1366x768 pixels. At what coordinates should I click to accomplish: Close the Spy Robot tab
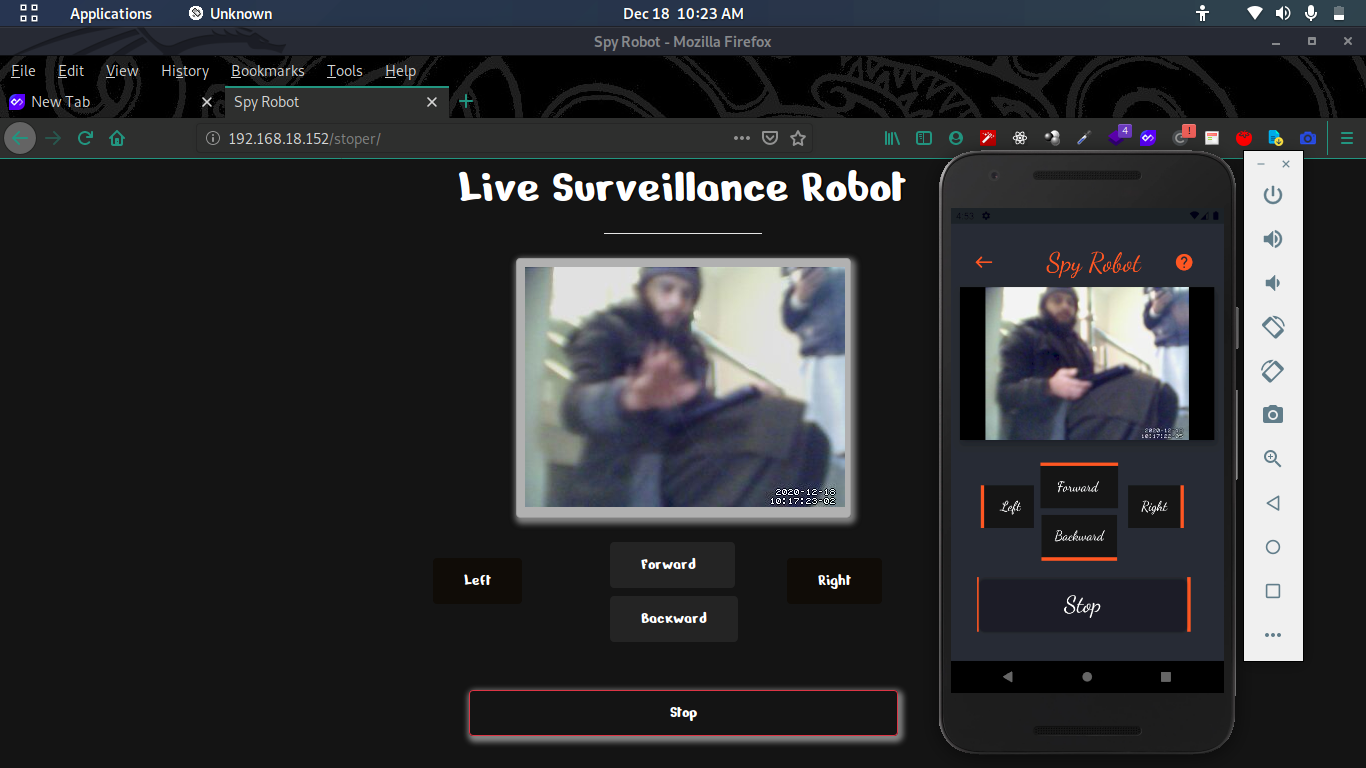pyautogui.click(x=432, y=102)
